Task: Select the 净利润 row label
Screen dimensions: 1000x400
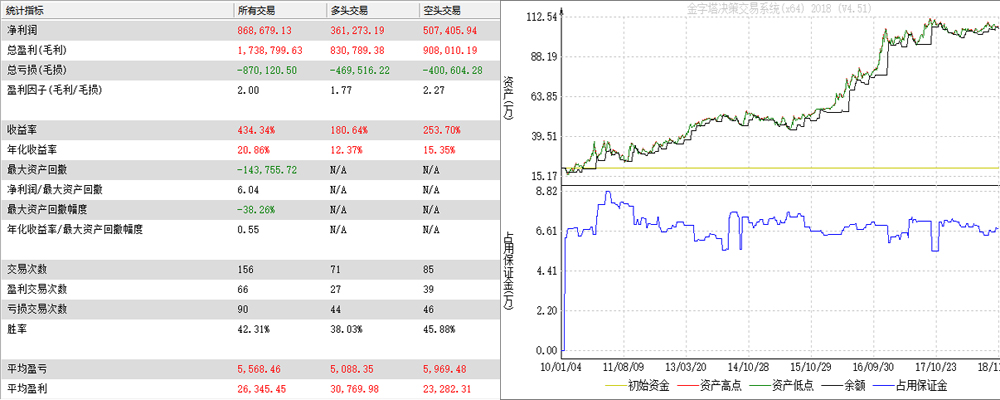Action: 23,30
